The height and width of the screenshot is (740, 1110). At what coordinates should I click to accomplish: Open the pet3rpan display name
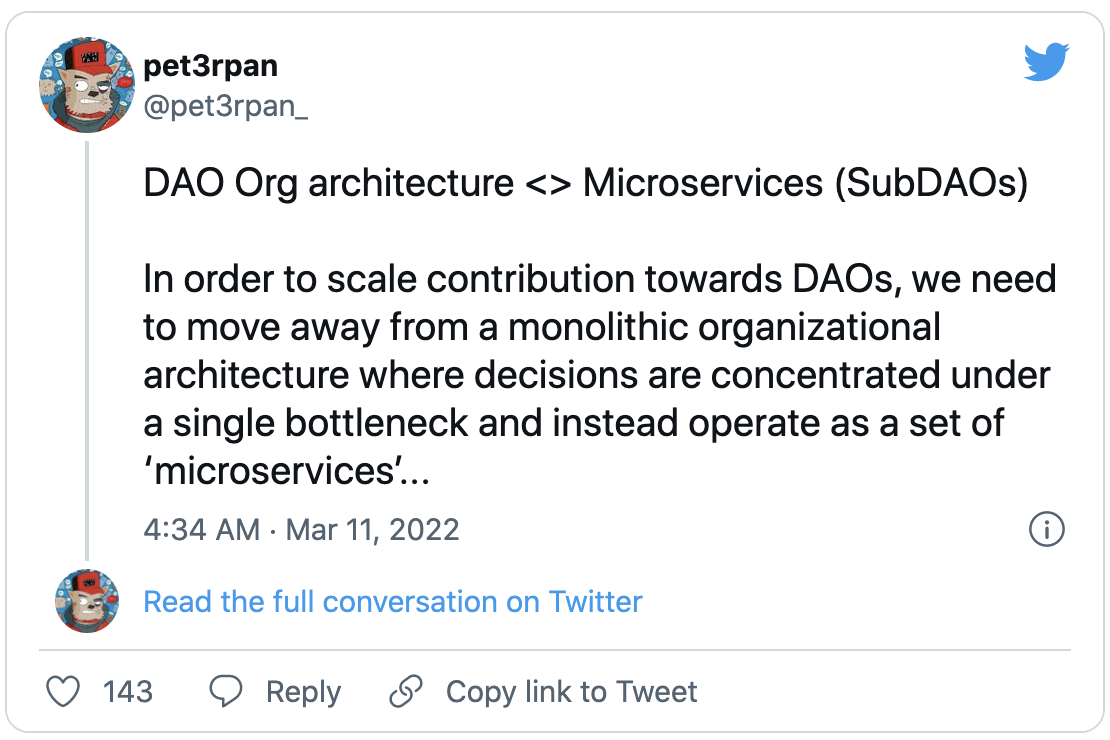coord(210,65)
